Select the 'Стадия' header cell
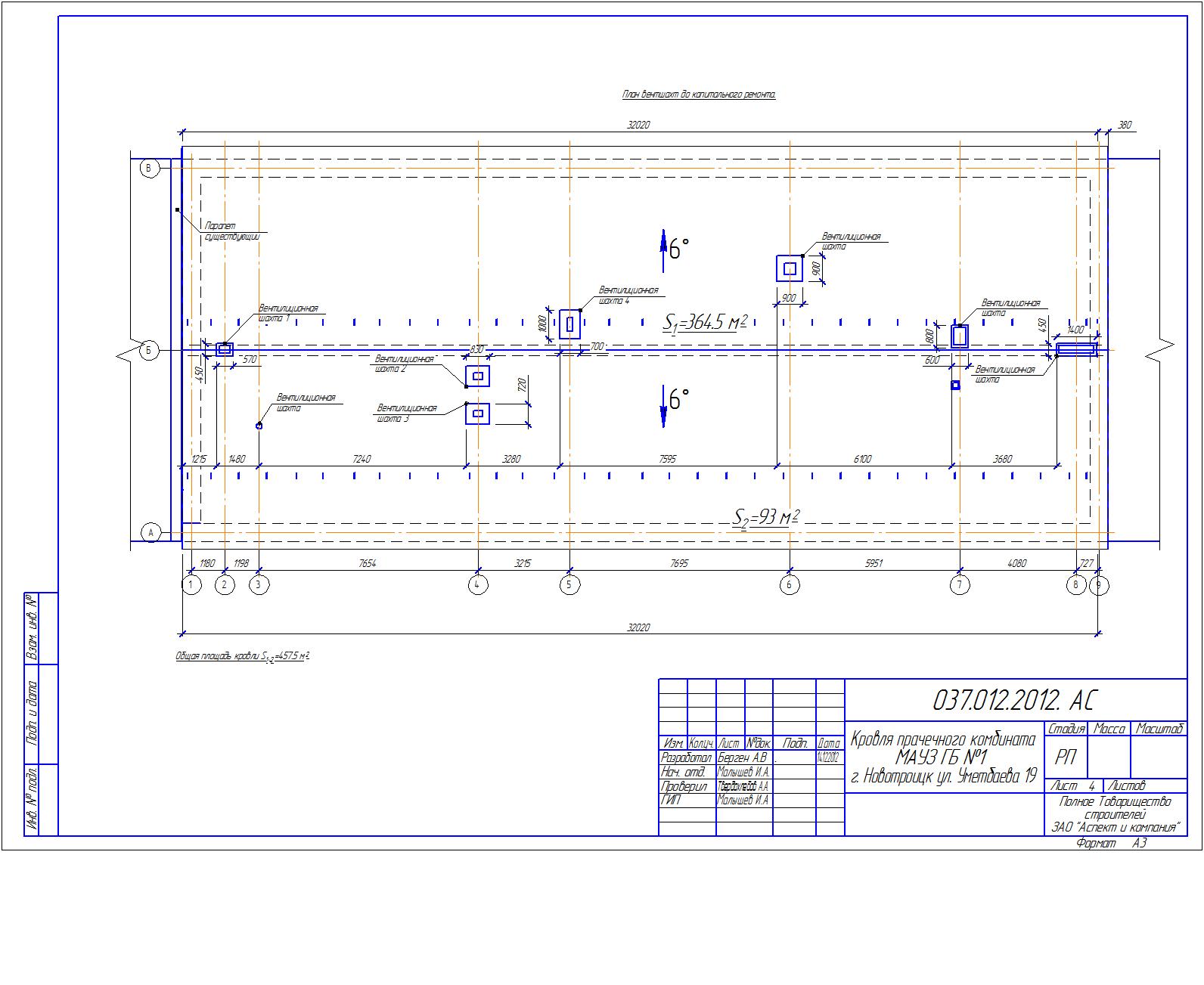Viewport: 1204px width, 985px height. [1066, 729]
